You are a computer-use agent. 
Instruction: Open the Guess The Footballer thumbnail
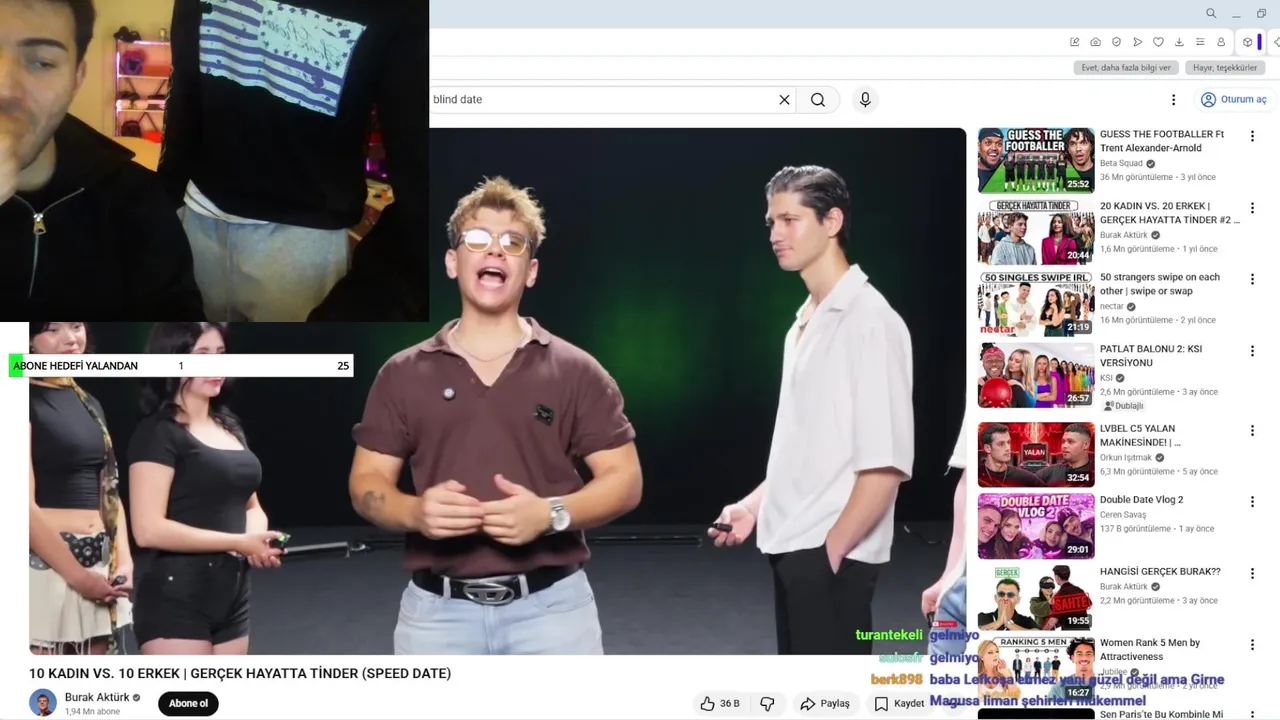coord(1036,160)
